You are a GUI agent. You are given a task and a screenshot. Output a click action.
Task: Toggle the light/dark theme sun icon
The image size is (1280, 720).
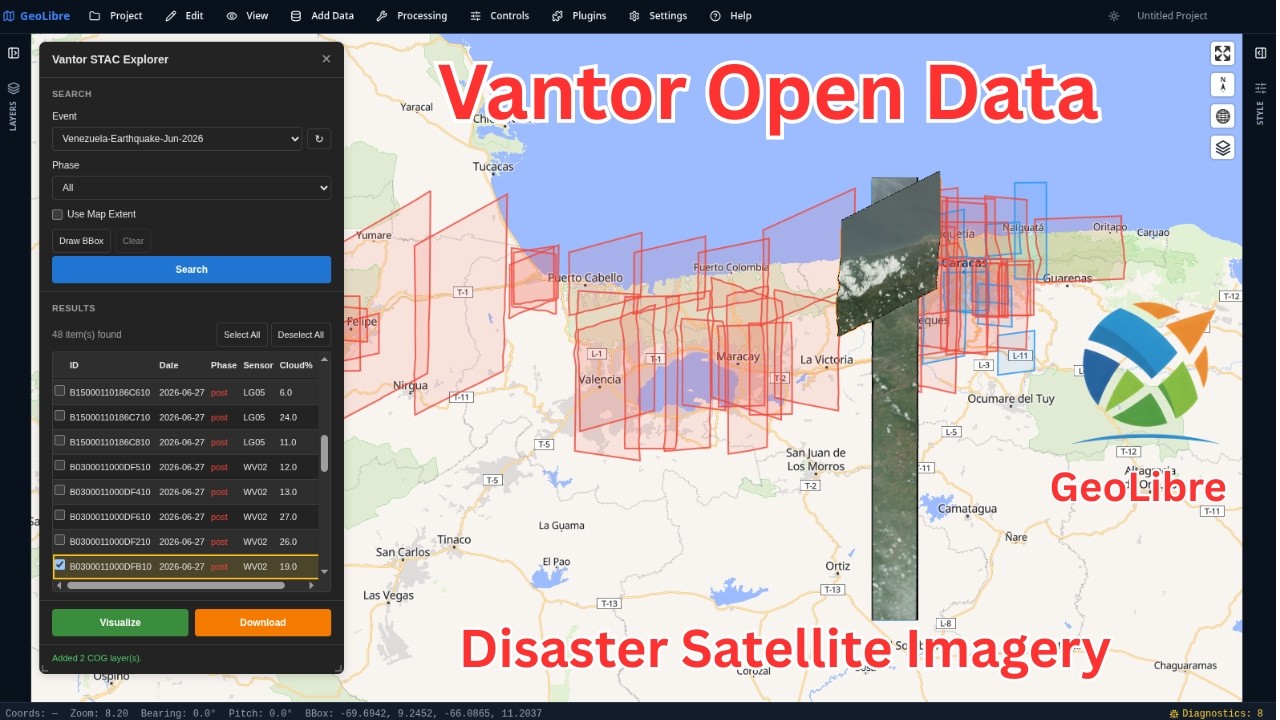[x=1114, y=16]
